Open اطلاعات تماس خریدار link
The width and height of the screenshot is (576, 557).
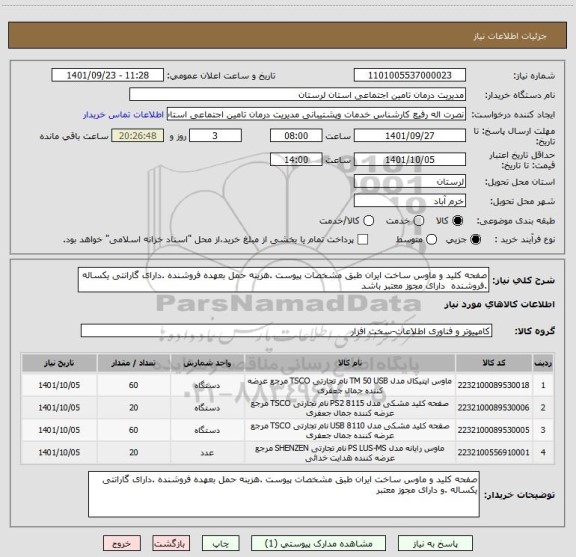coord(123,115)
